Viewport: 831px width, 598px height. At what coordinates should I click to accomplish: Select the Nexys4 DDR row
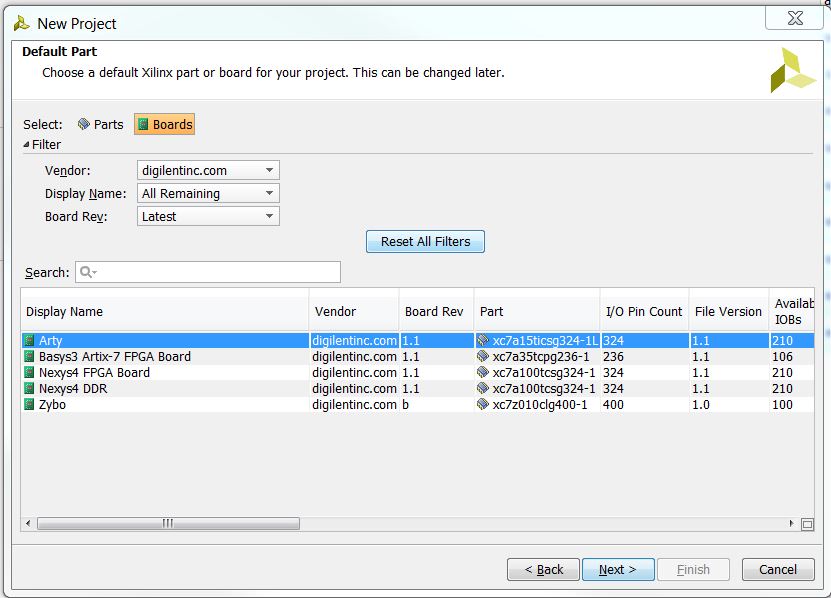point(418,389)
